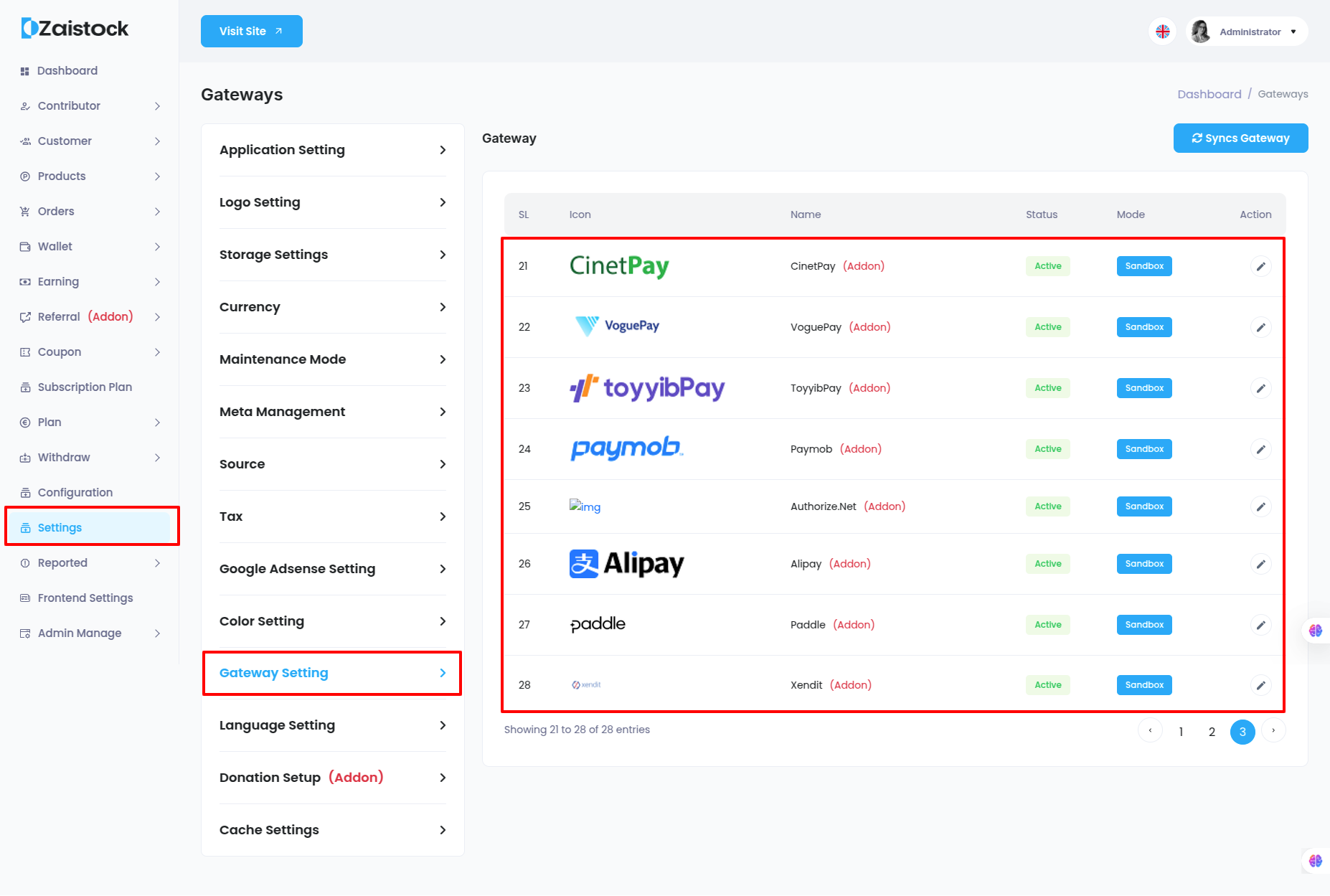The image size is (1330, 896).
Task: Go to pagination page 2
Action: pyautogui.click(x=1212, y=732)
